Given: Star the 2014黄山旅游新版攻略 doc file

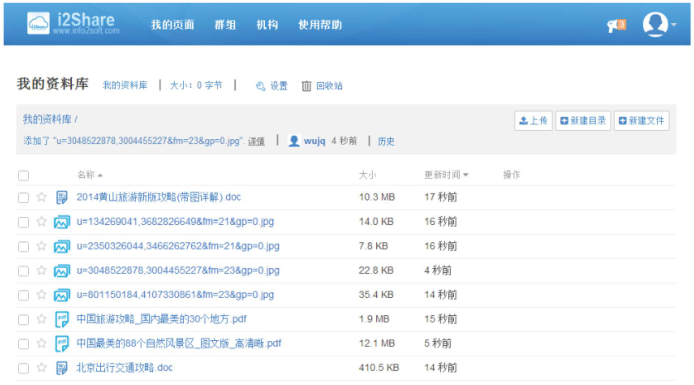Looking at the screenshot, I should pos(42,197).
